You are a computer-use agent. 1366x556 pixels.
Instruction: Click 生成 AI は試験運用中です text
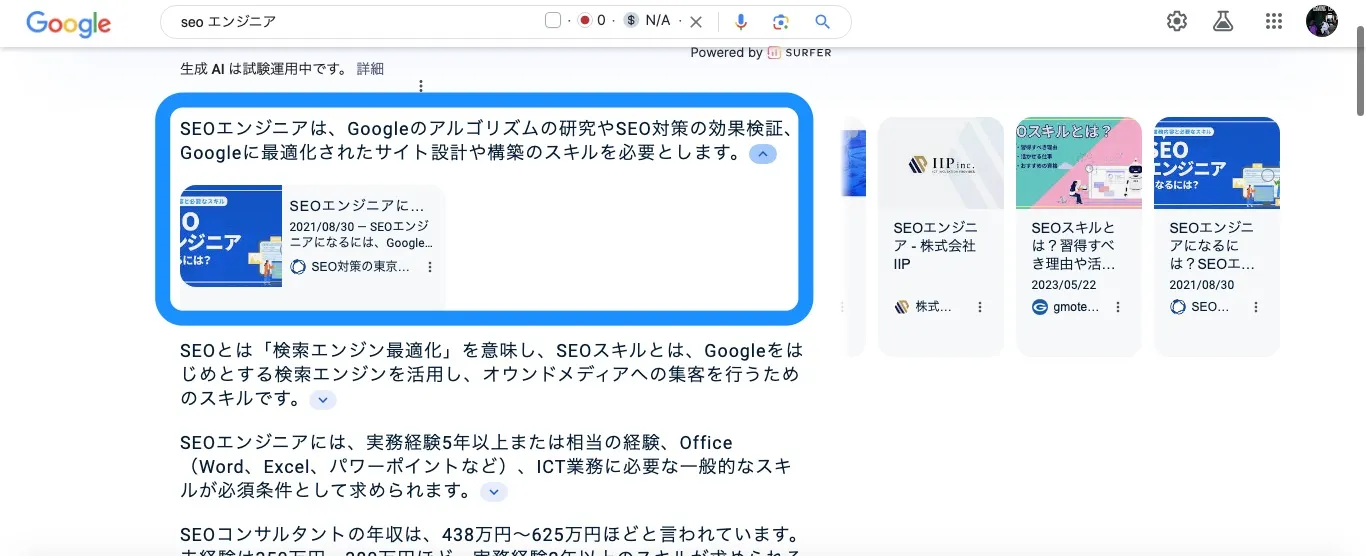pyautogui.click(x=264, y=69)
